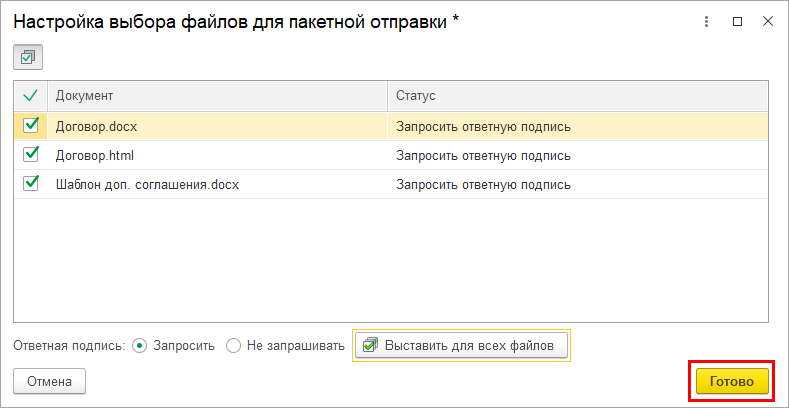Click the yellow Готово button
789x408 pixels.
(732, 381)
